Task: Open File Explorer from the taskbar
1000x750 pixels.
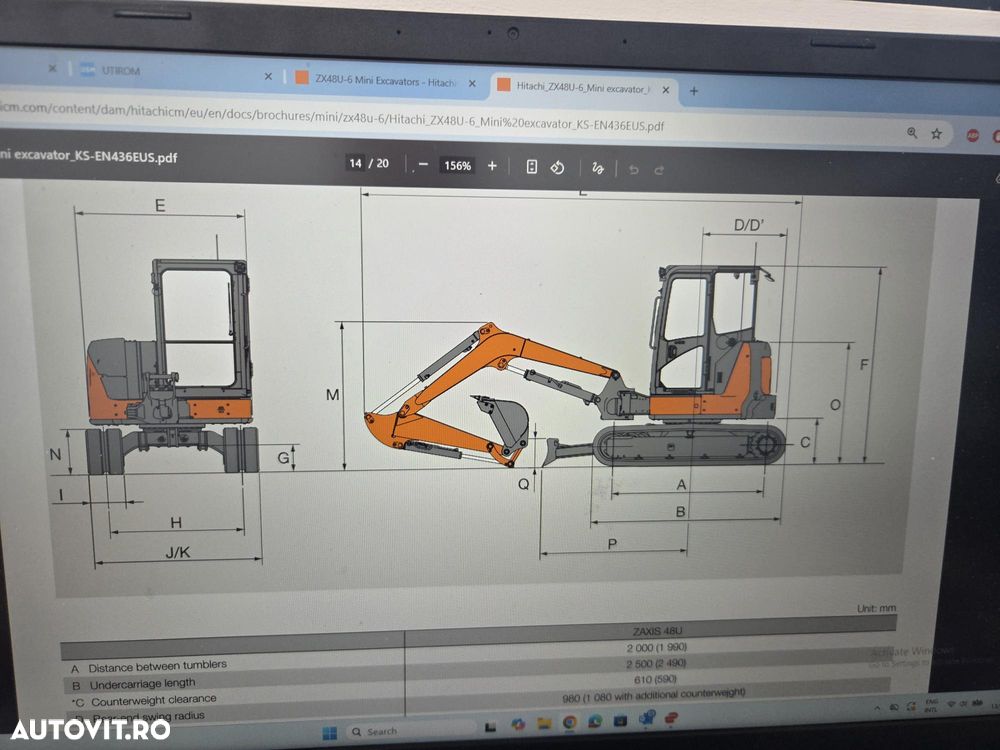Action: (x=543, y=723)
